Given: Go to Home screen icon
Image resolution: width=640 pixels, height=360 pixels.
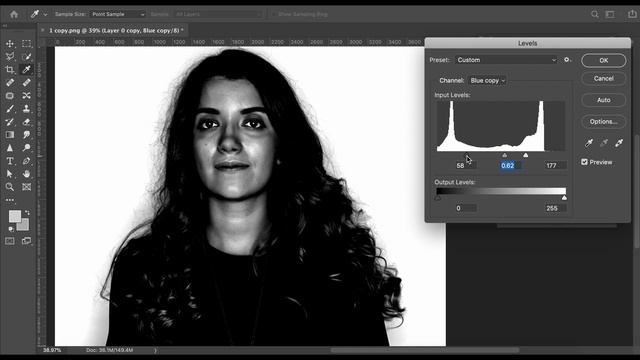Looking at the screenshot, I should [14, 14].
